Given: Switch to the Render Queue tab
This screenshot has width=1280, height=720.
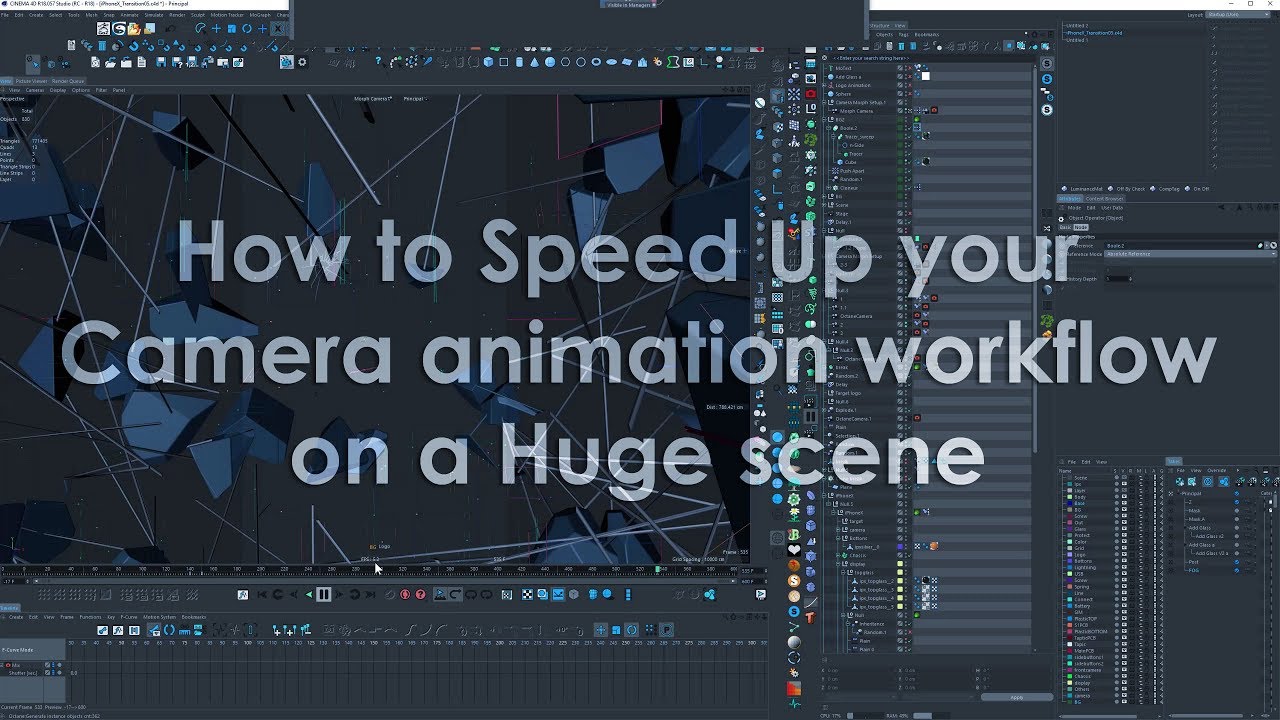Looking at the screenshot, I should tap(68, 81).
